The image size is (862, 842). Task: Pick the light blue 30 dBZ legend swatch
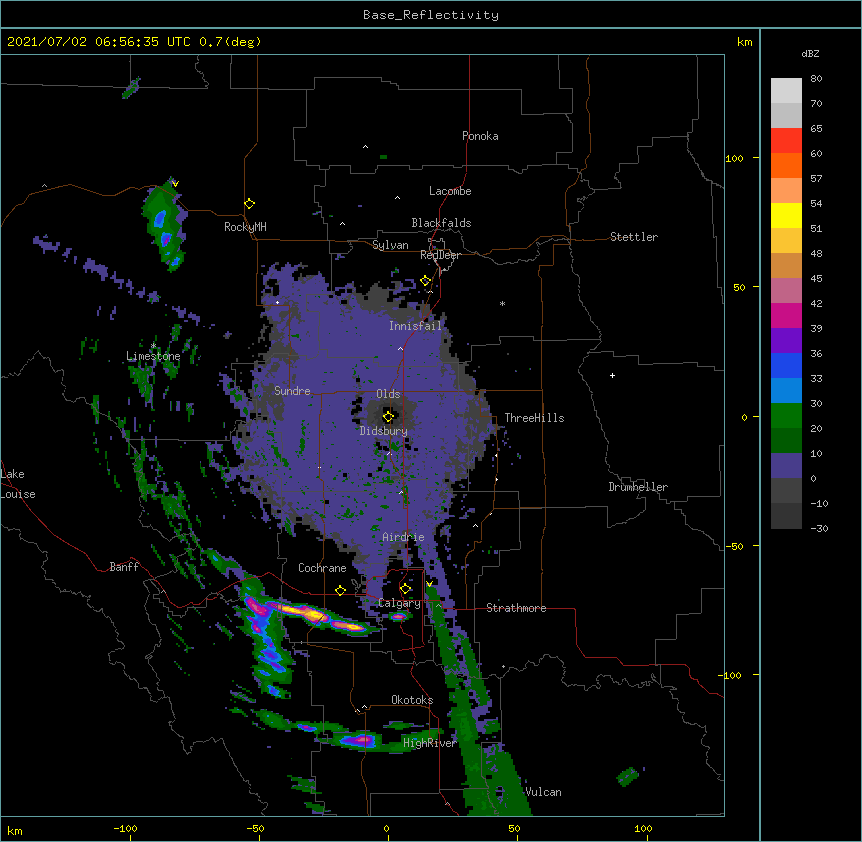(x=786, y=390)
